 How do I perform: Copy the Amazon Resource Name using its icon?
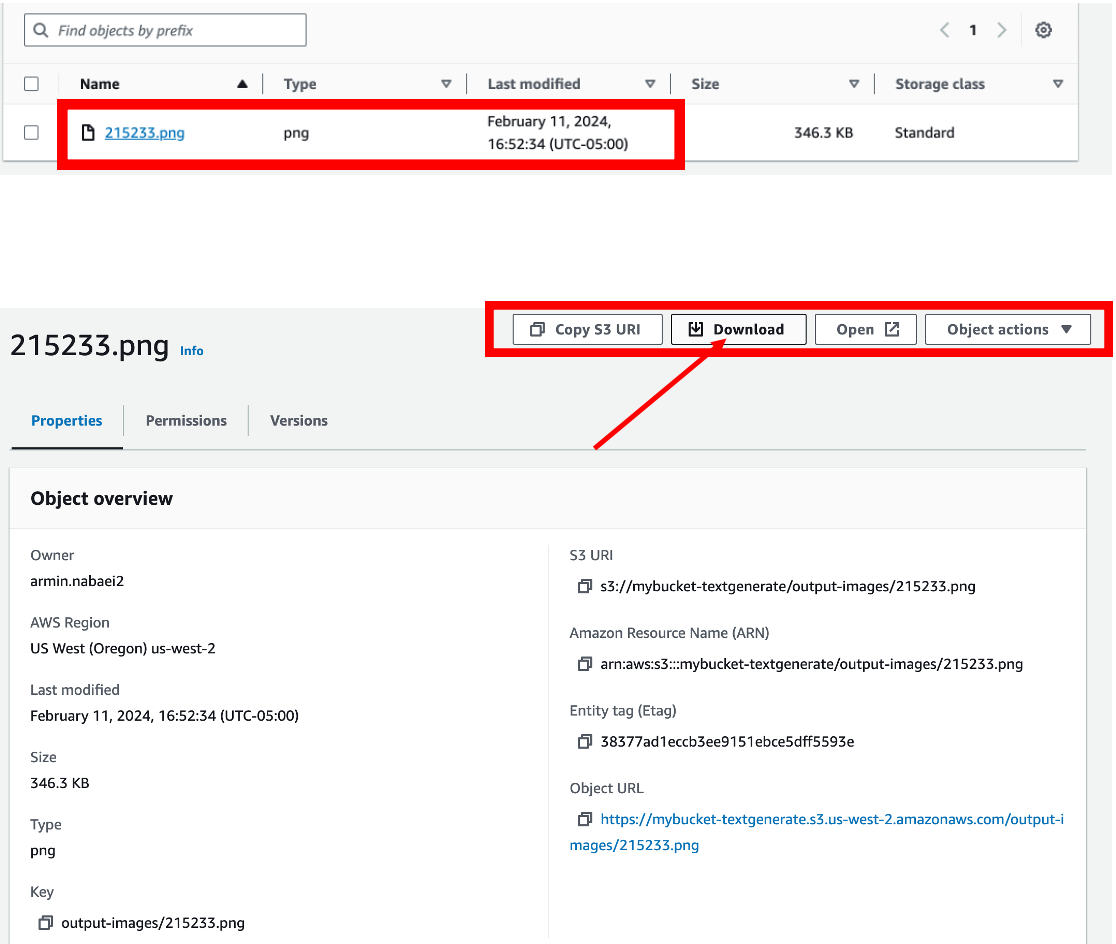[585, 664]
